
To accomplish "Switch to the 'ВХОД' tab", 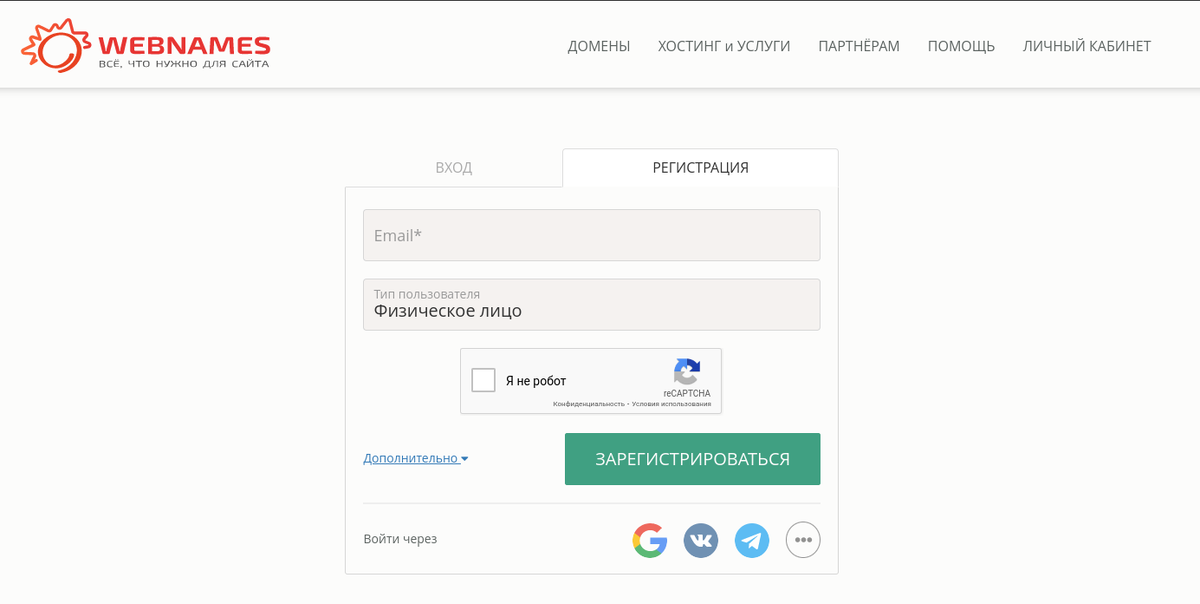I will (x=453, y=168).
